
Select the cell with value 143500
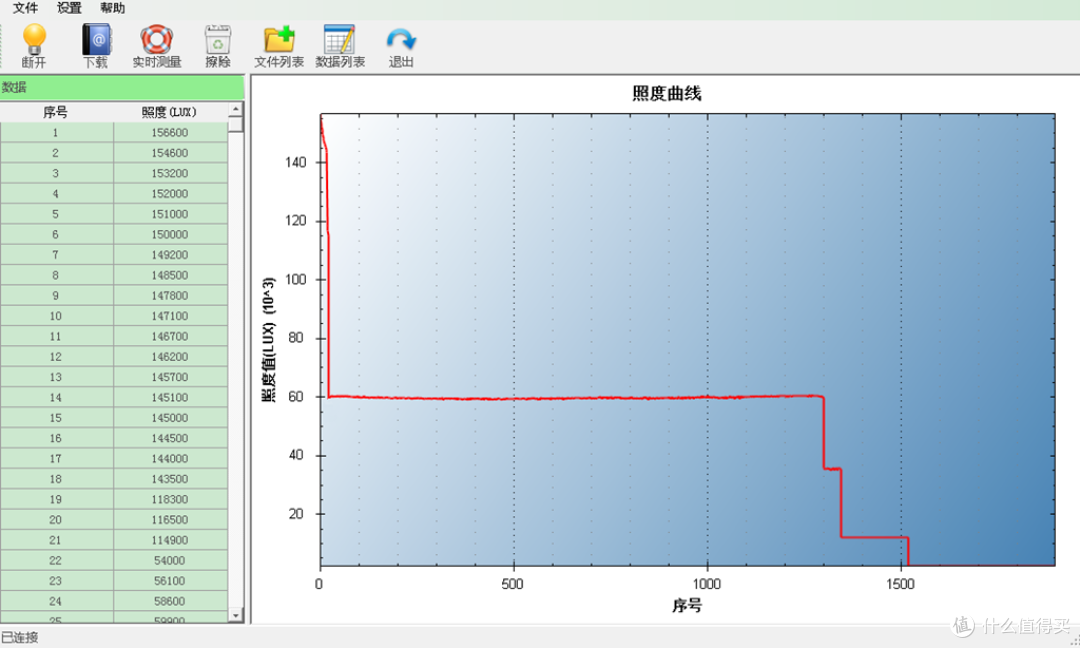170,479
